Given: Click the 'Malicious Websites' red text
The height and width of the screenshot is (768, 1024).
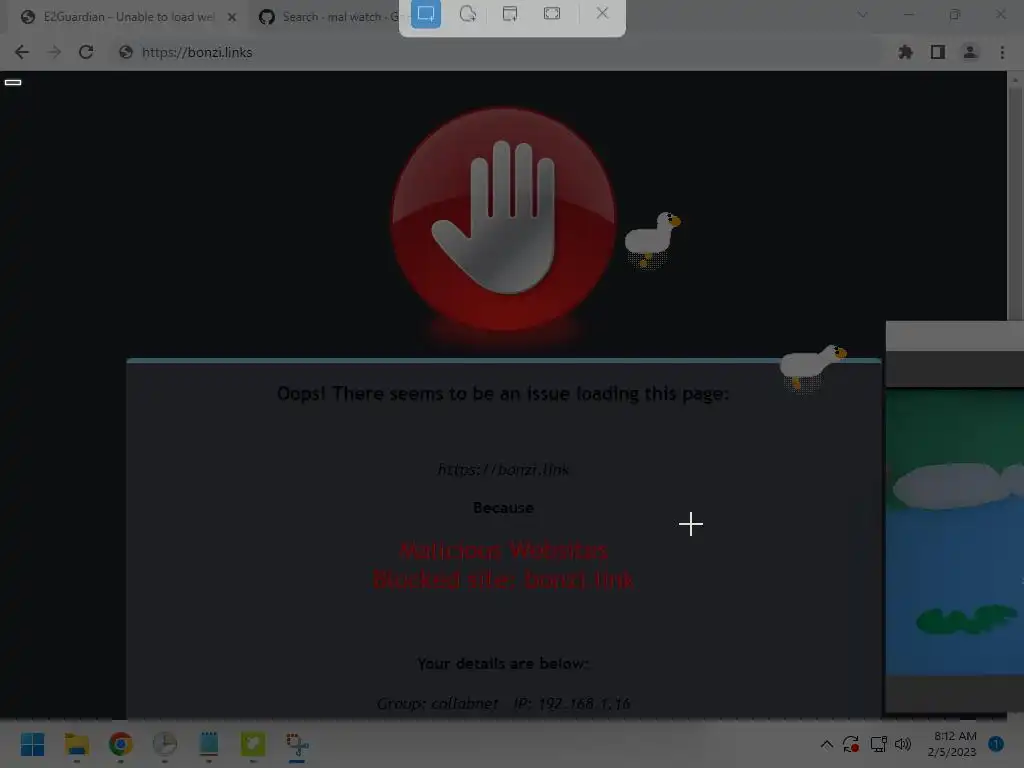Looking at the screenshot, I should point(503,551).
